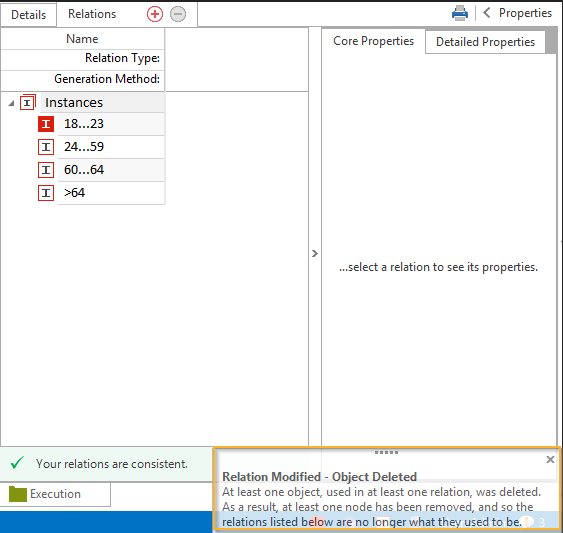
Task: Click the blue printer icon
Action: (460, 13)
